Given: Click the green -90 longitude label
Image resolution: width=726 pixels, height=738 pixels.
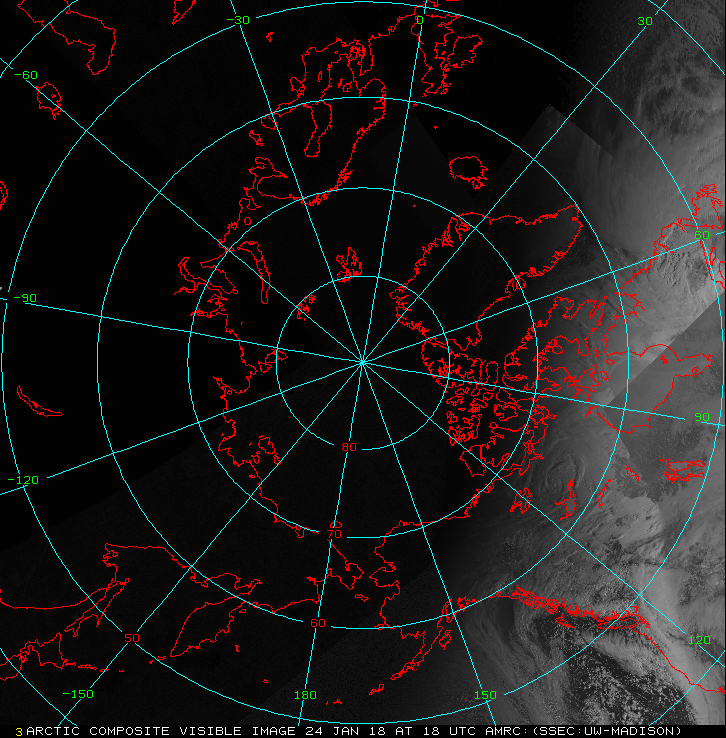Looking at the screenshot, I should [x=25, y=298].
